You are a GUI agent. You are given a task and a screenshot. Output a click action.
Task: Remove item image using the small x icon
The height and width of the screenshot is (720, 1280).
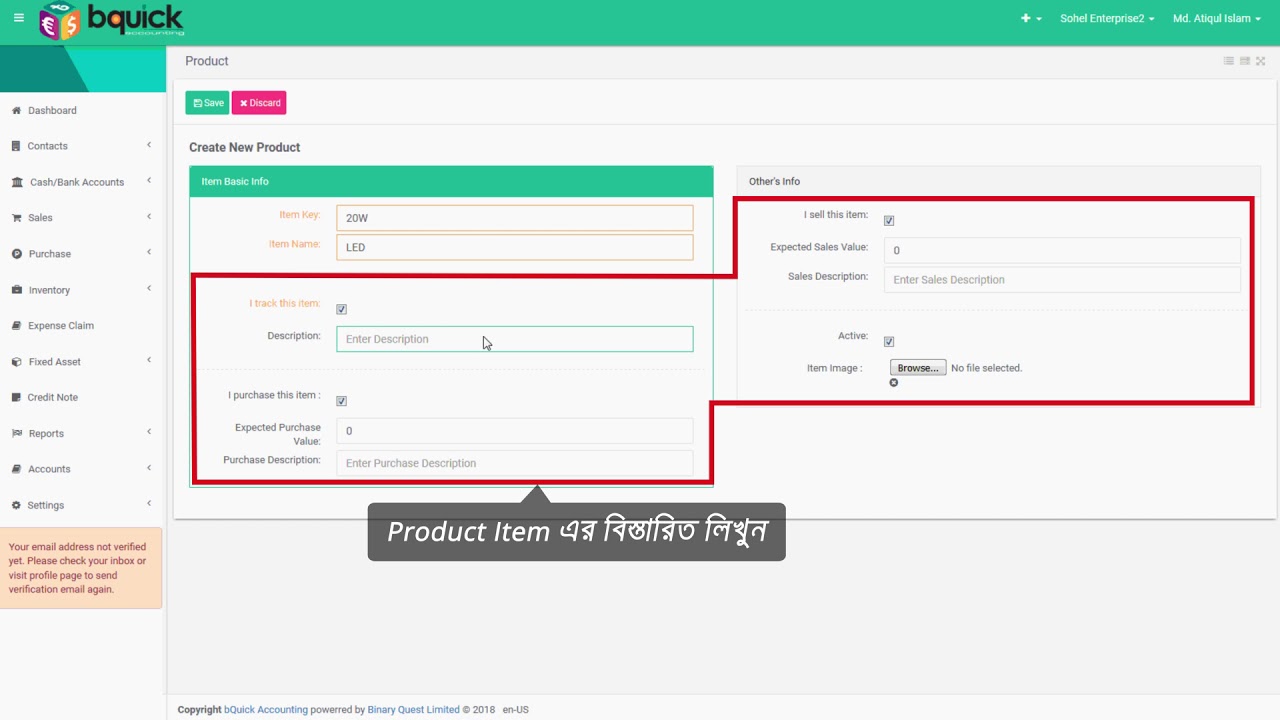click(894, 383)
